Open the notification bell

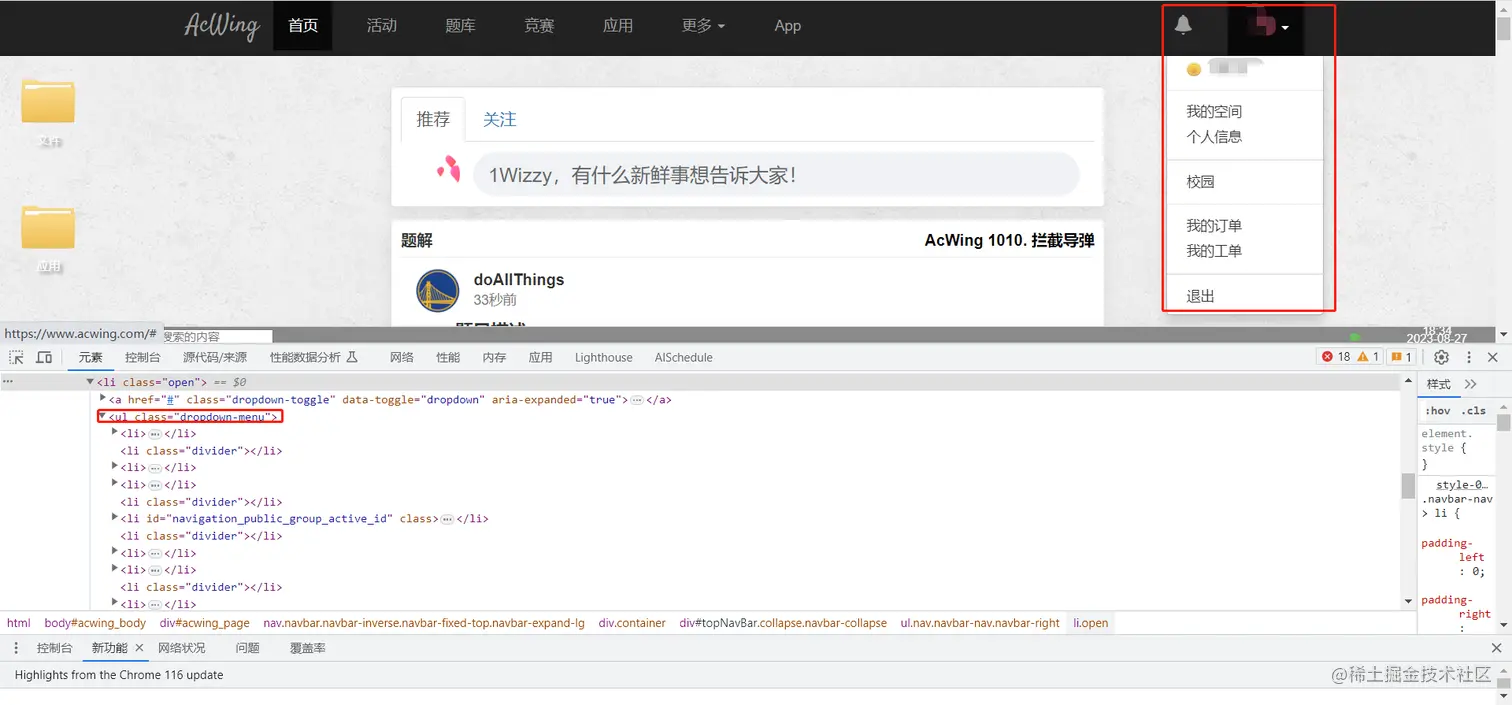[x=1183, y=25]
